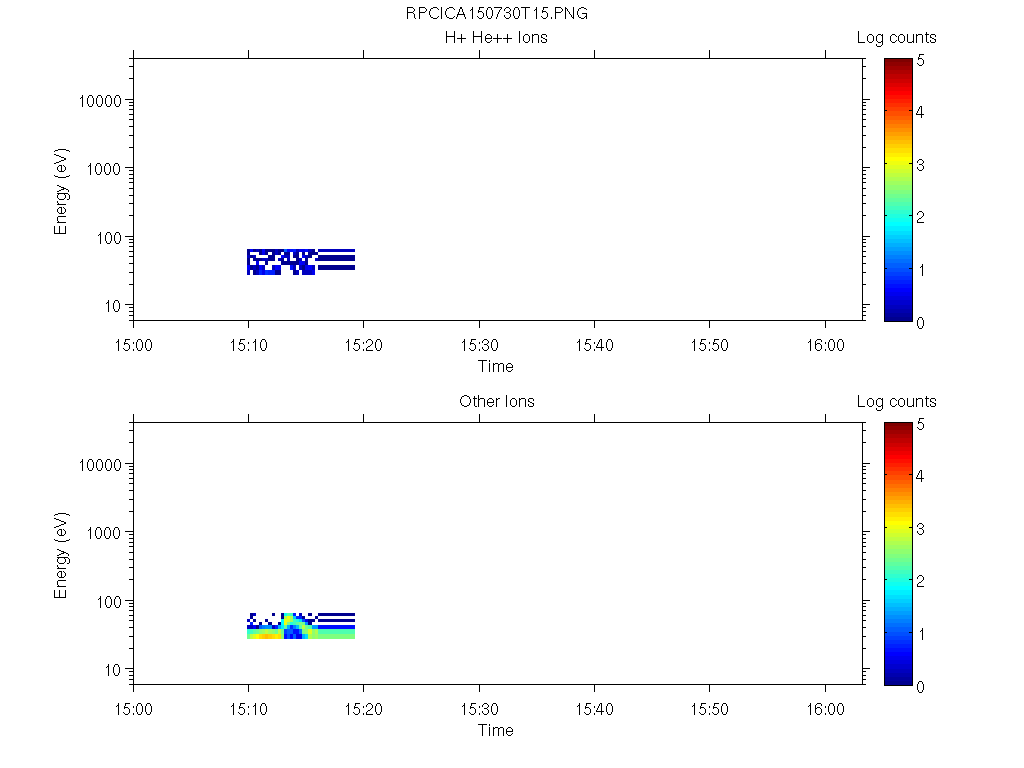
Task: Click the color bar value 1 in the bottom panel
Action: (x=920, y=634)
